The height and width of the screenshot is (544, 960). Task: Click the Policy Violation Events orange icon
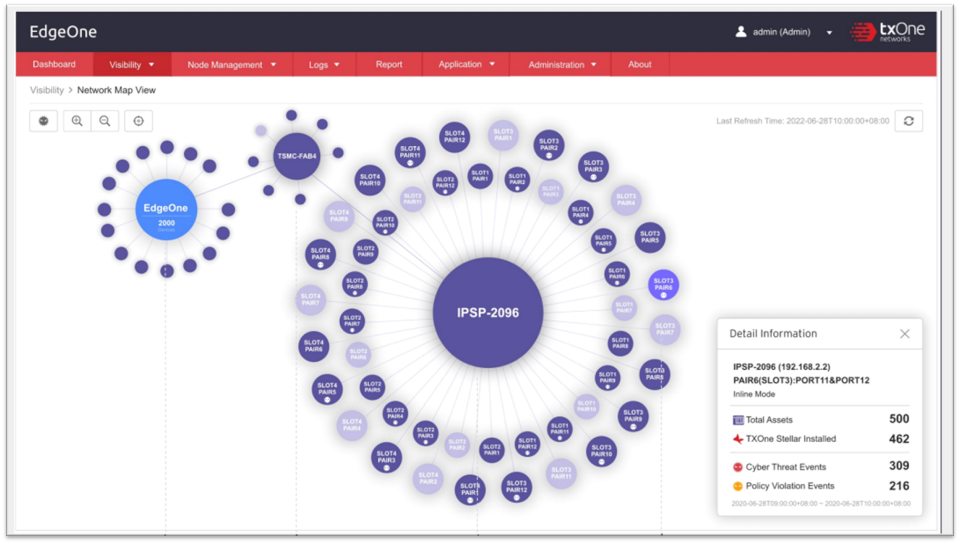(738, 486)
